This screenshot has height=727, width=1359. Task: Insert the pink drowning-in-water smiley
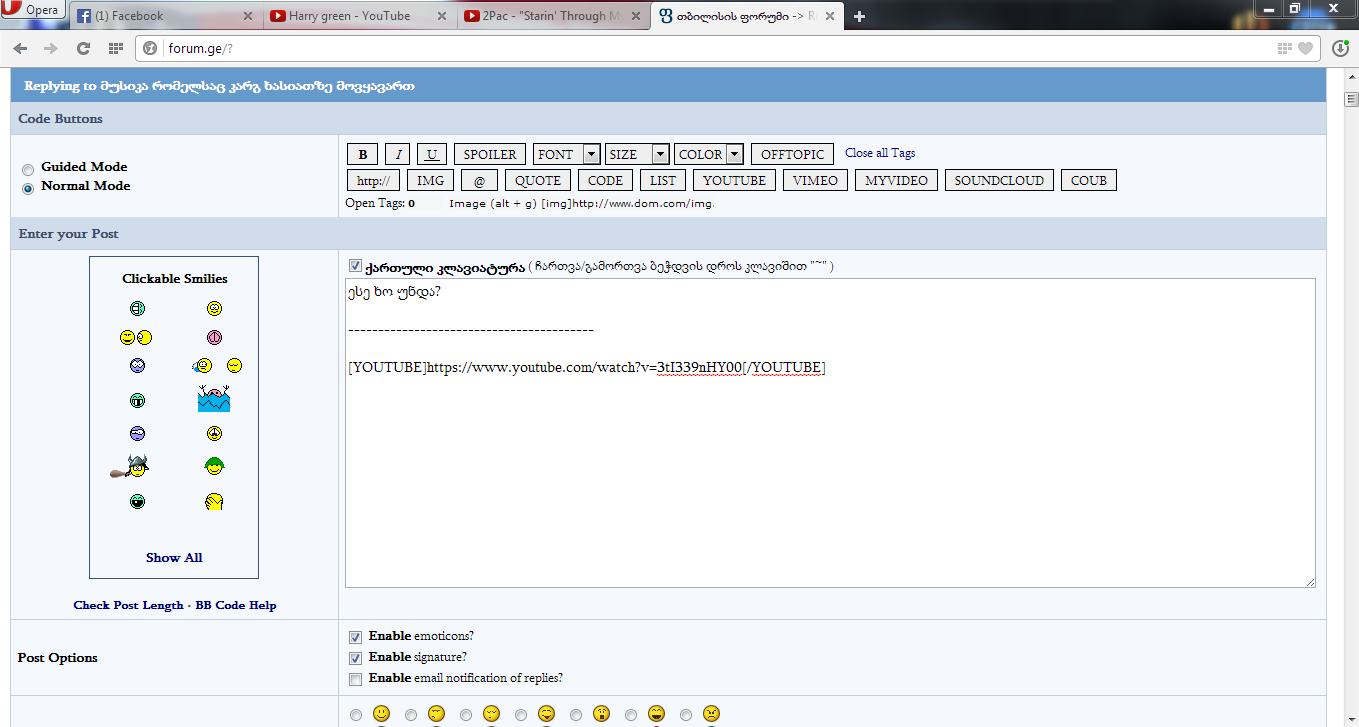tap(214, 398)
